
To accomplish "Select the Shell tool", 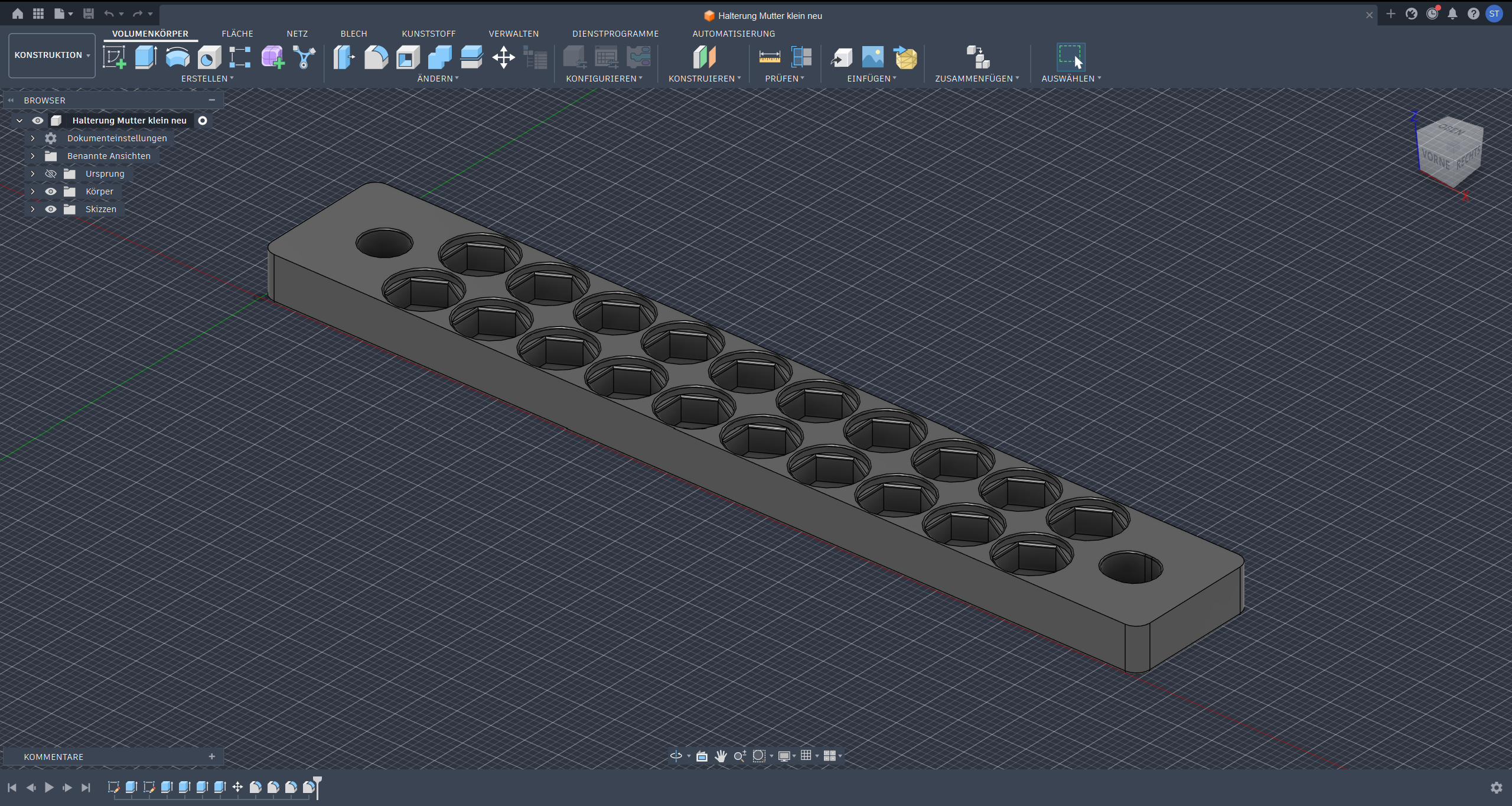I will (408, 57).
